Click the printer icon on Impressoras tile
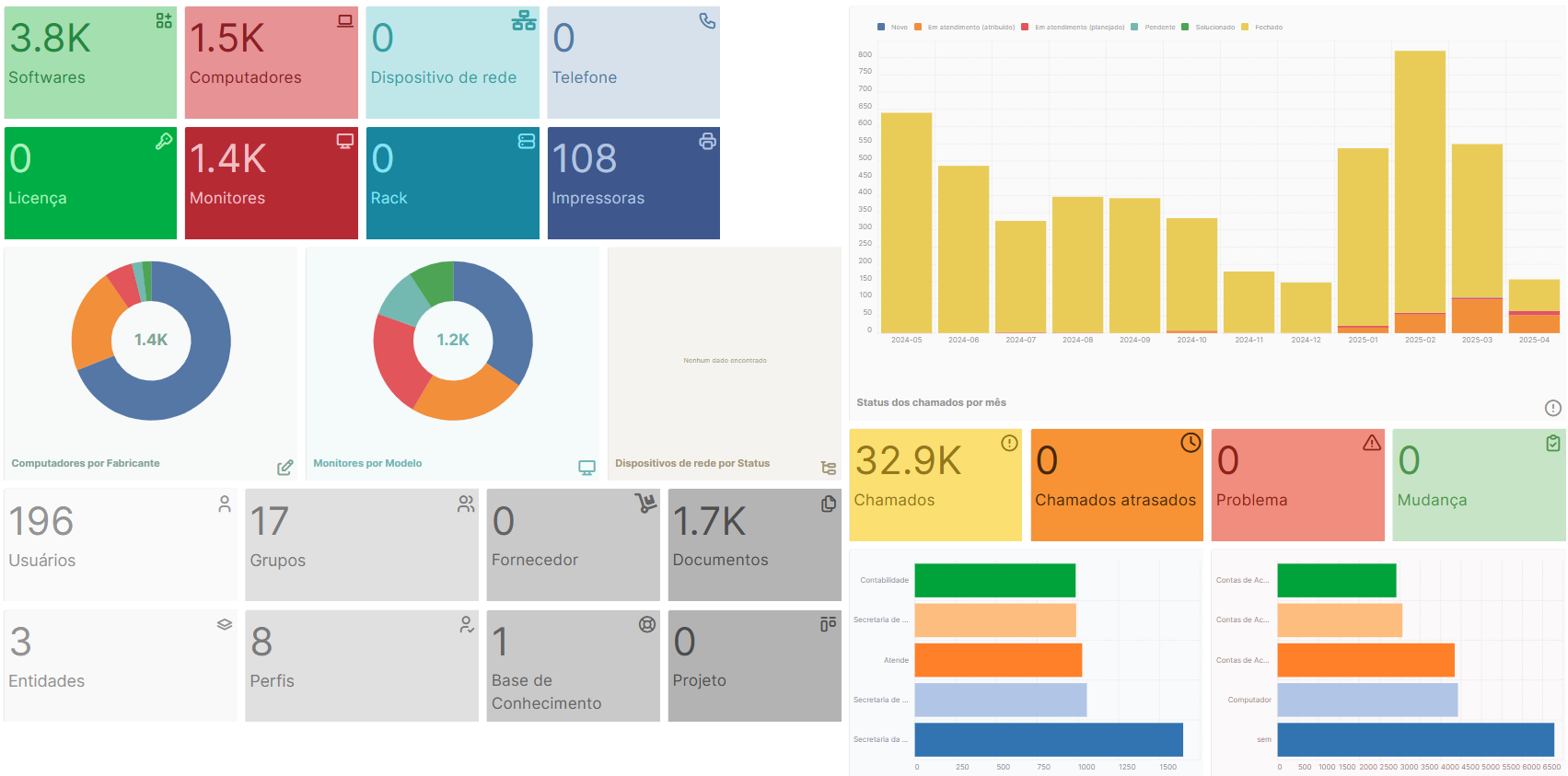The height and width of the screenshot is (776, 1568). (x=707, y=141)
